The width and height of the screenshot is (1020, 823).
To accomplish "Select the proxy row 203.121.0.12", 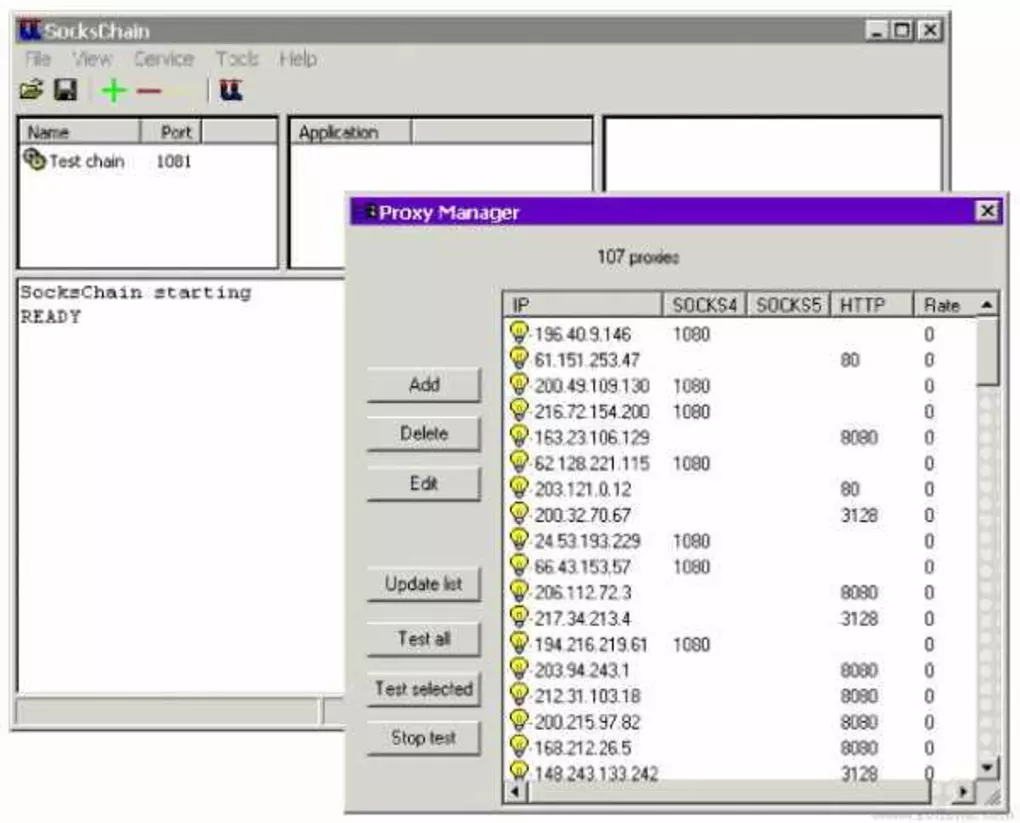I will coord(740,489).
